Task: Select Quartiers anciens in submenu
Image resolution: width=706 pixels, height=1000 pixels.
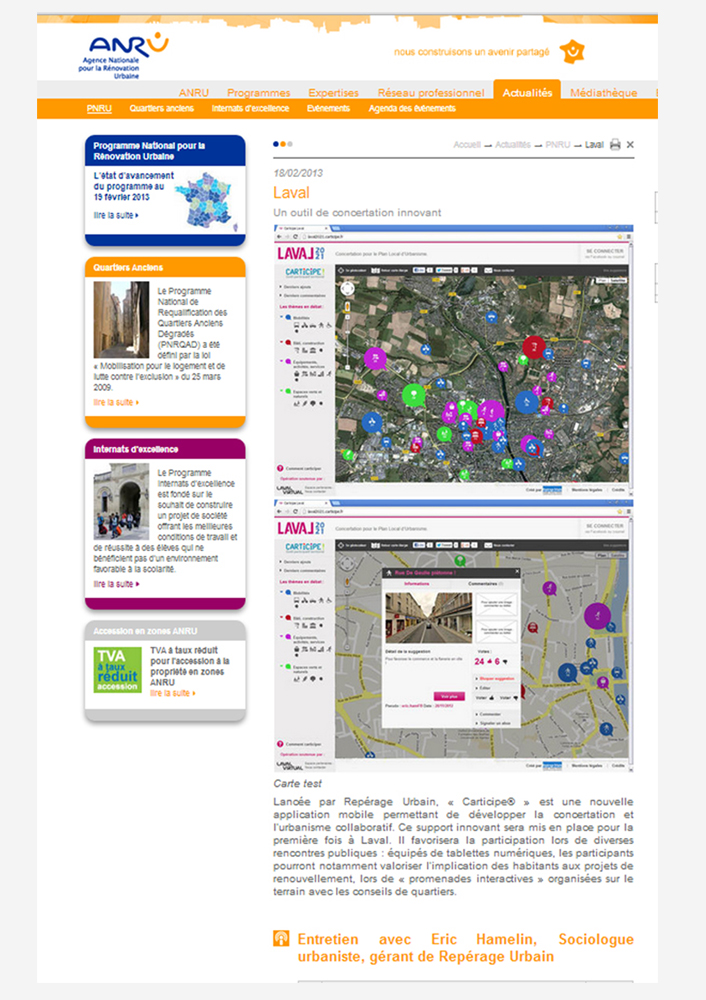Action: click(x=161, y=109)
